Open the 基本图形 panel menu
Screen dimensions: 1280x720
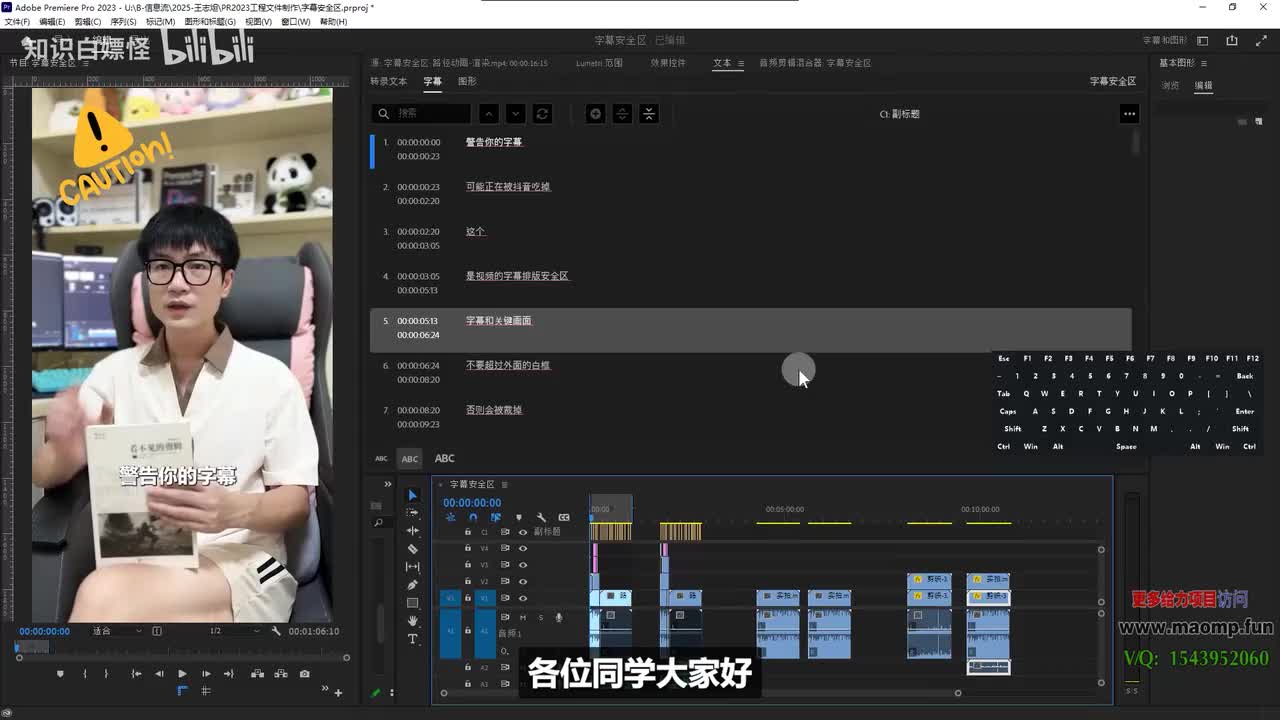point(1204,63)
